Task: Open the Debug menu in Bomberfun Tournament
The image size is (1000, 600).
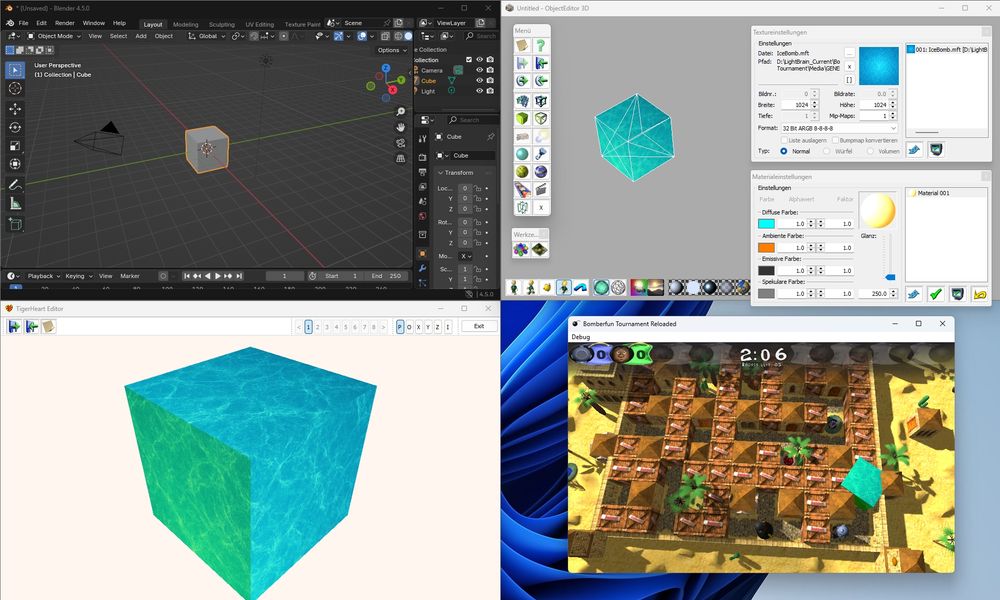Action: [580, 337]
